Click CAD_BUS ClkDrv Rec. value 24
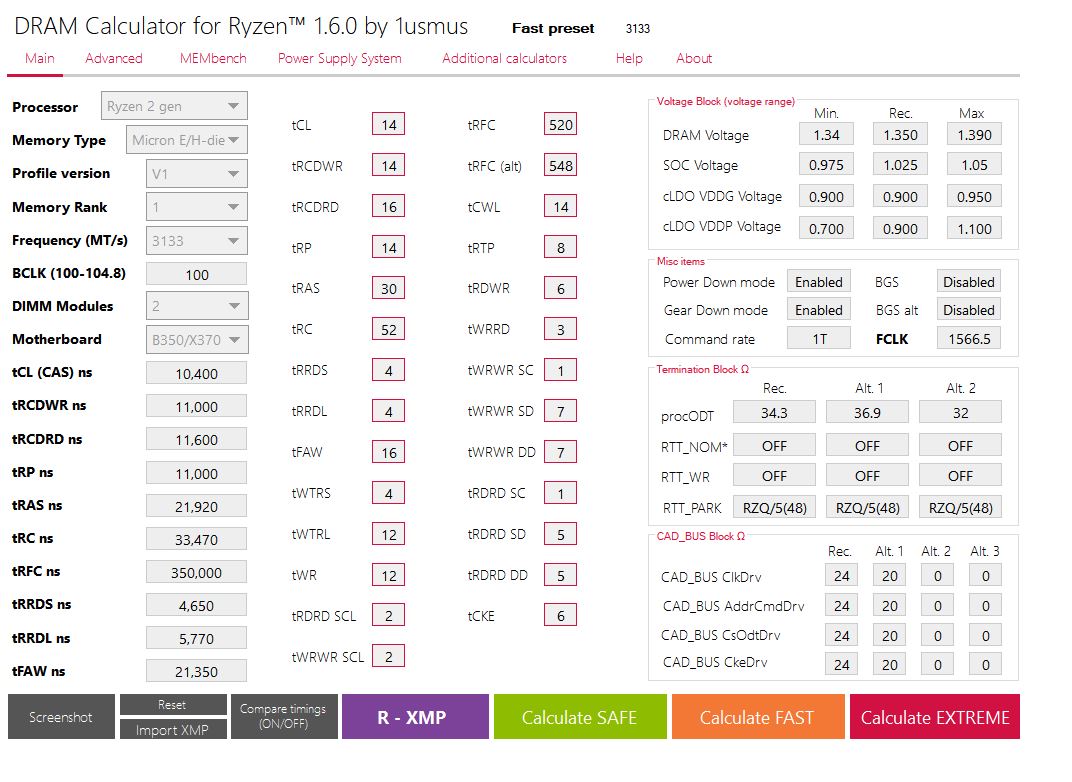This screenshot has height=782, width=1072. click(842, 576)
